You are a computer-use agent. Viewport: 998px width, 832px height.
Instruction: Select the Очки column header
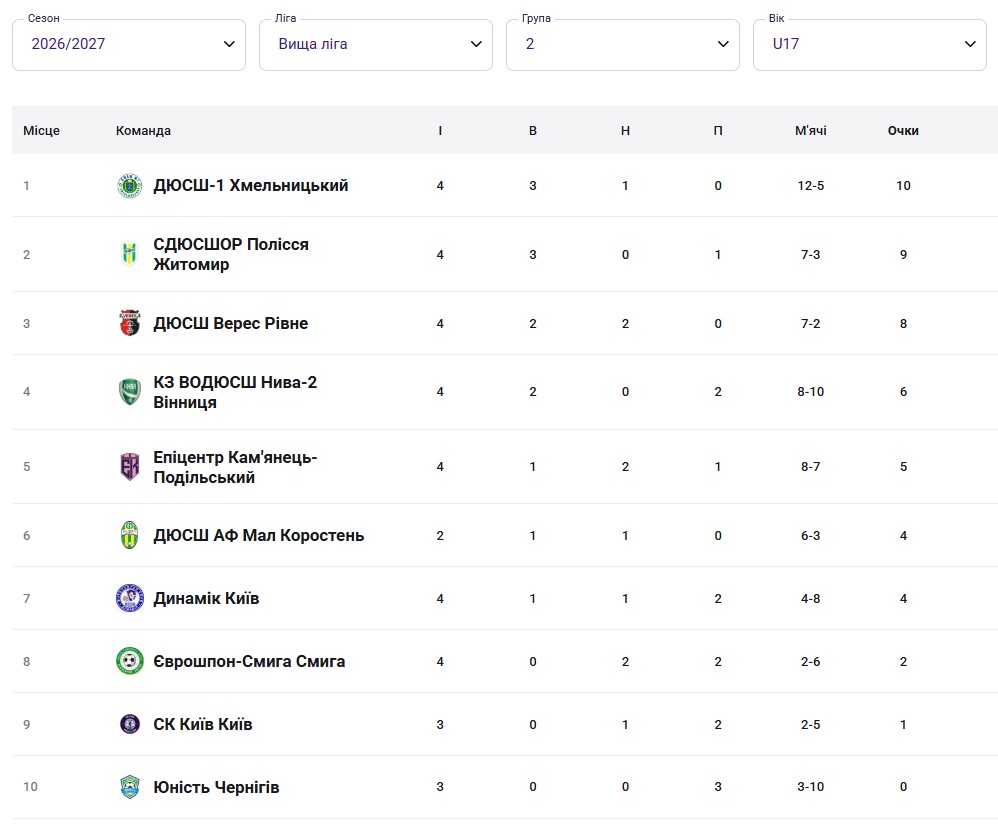pos(903,130)
